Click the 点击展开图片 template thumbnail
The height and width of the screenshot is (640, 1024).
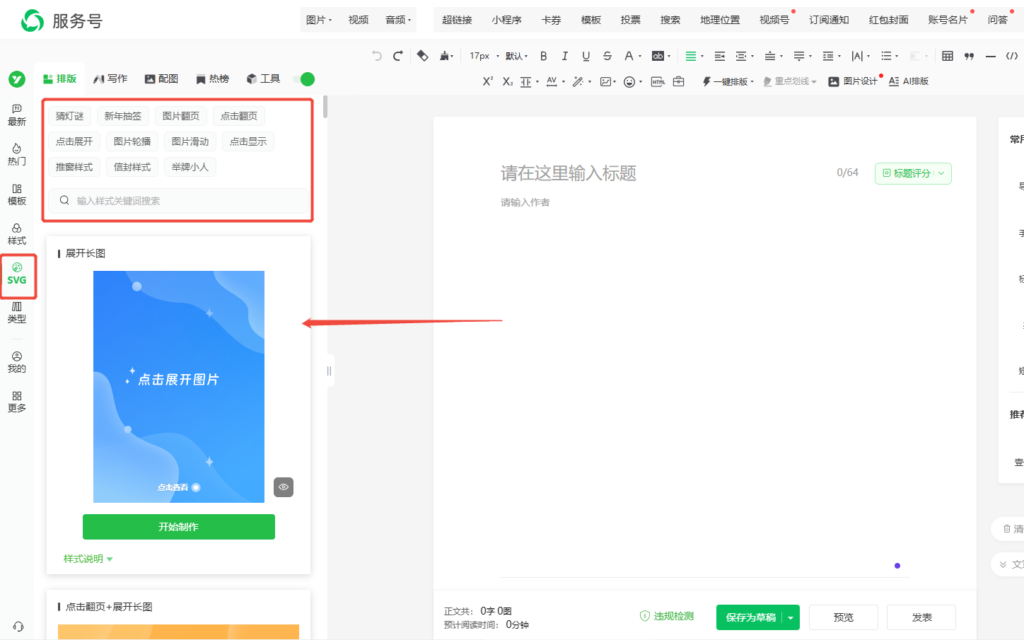(178, 387)
